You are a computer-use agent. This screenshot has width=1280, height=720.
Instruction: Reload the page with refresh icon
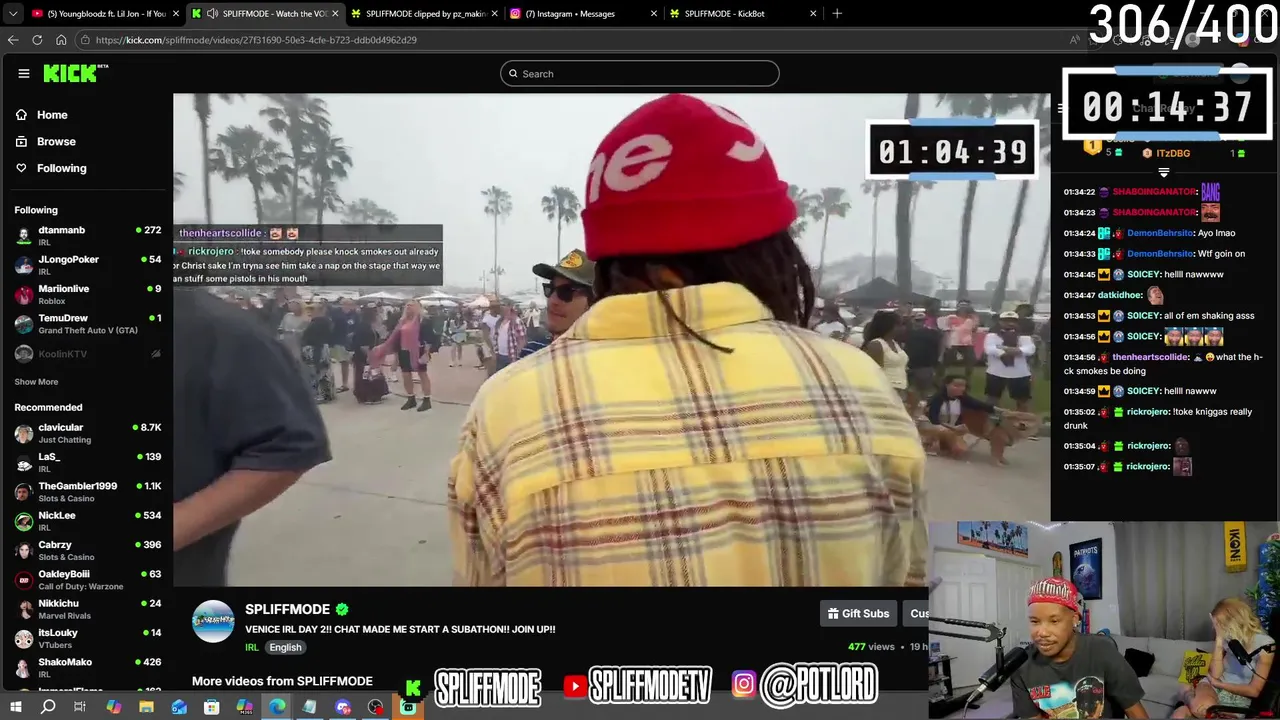pos(37,40)
